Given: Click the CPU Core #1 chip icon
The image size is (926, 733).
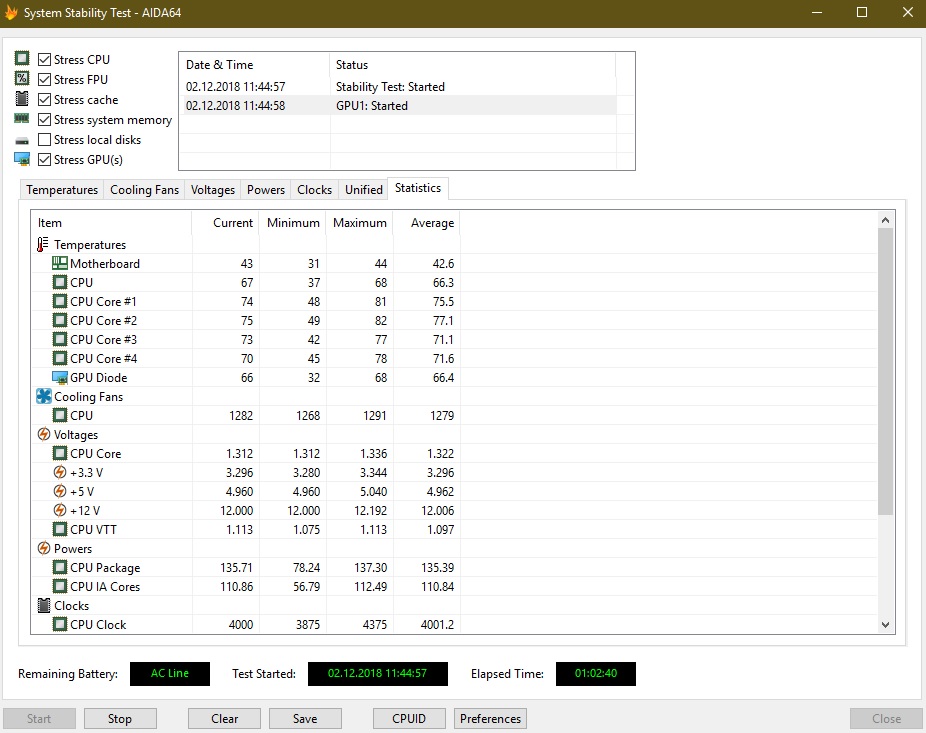Looking at the screenshot, I should (x=60, y=301).
